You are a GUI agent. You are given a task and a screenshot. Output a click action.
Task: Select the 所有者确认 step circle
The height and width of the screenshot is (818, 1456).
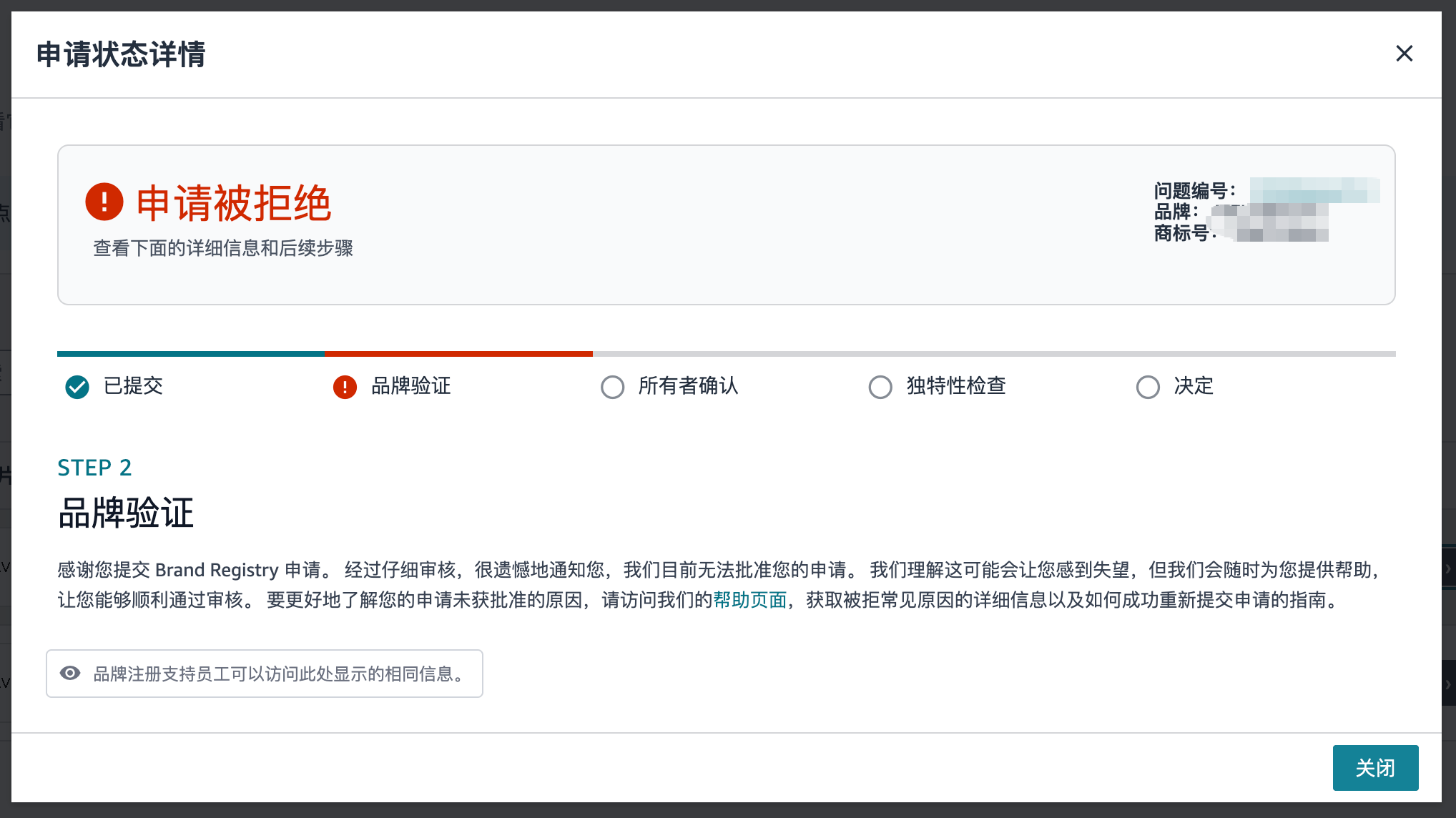pyautogui.click(x=612, y=387)
